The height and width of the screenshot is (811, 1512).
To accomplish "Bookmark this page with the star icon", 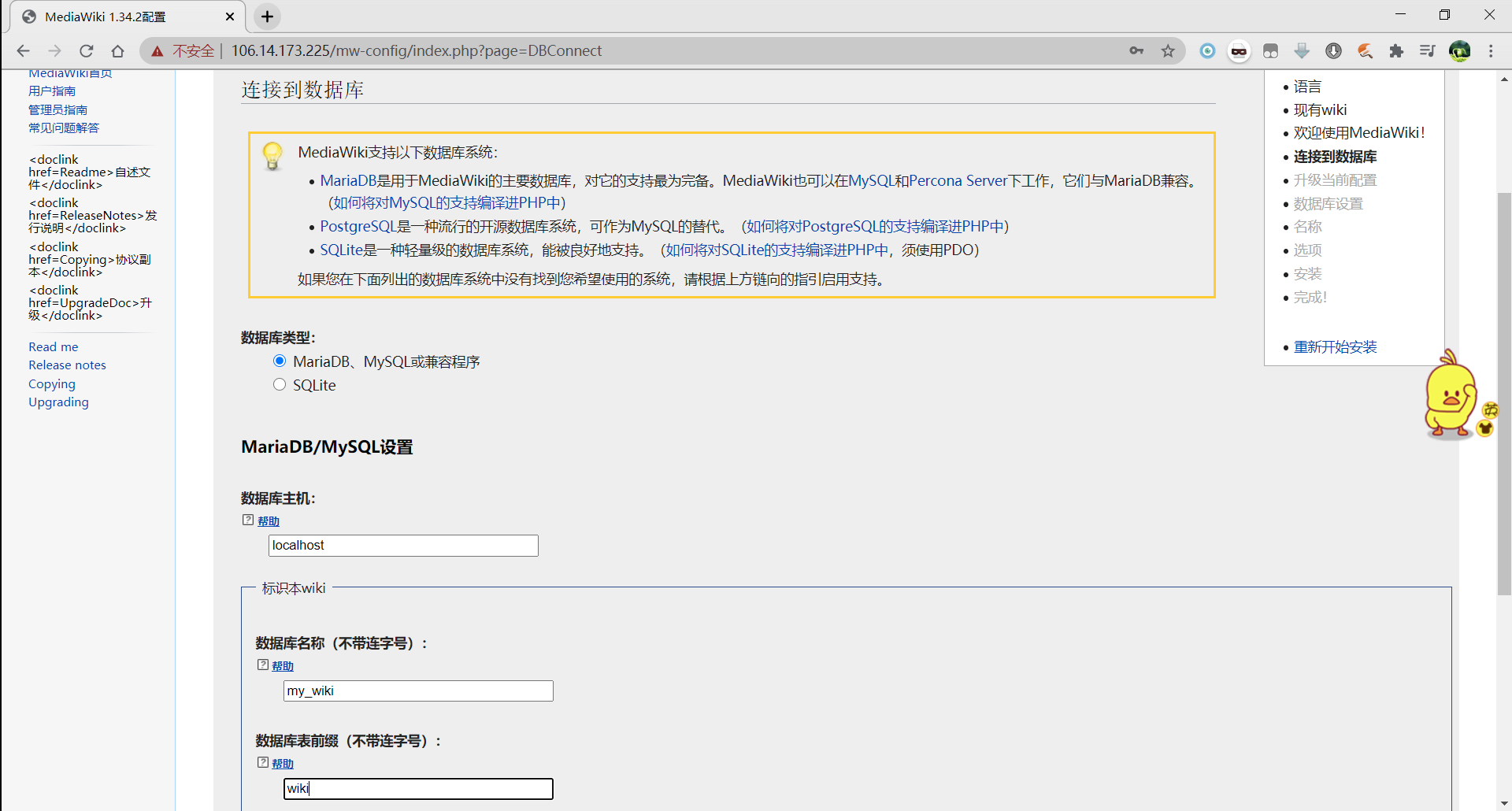I will [1168, 51].
